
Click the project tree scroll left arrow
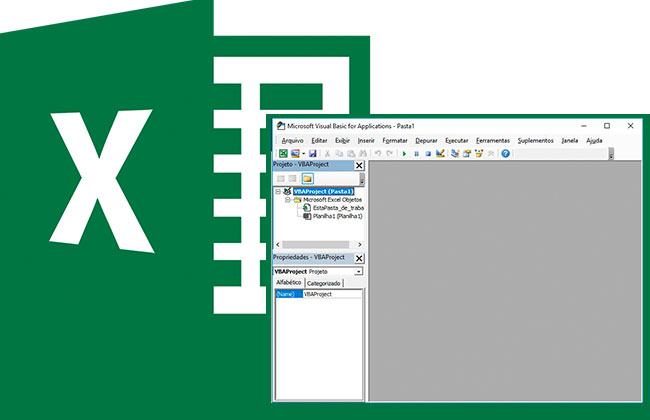click(278, 245)
